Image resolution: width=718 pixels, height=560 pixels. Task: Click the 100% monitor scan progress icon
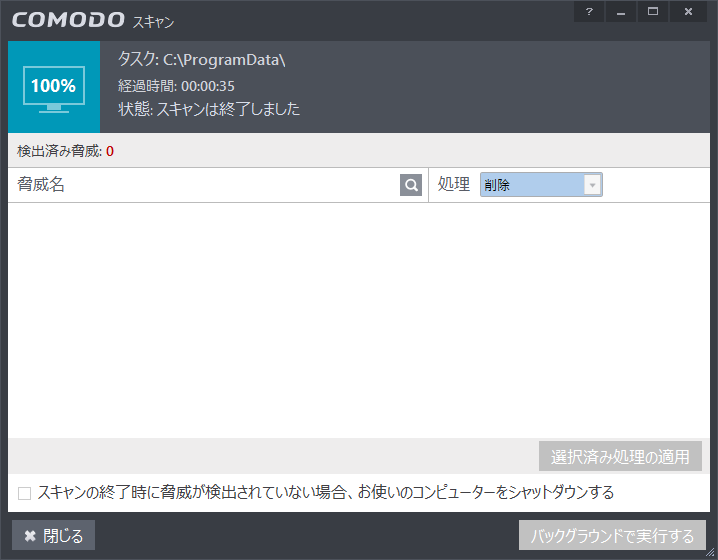[x=54, y=89]
